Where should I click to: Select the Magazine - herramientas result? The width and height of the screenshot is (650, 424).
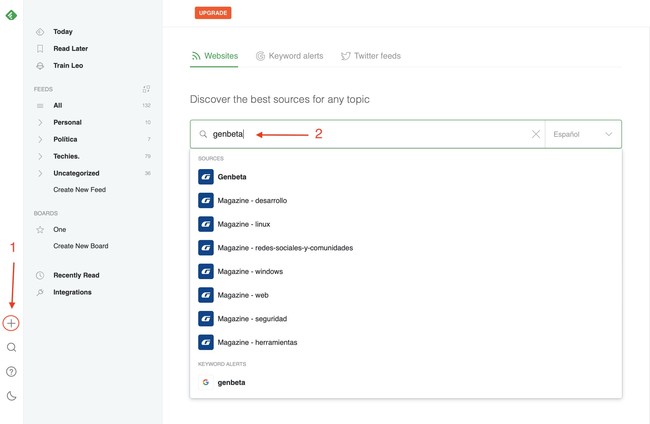tap(257, 342)
